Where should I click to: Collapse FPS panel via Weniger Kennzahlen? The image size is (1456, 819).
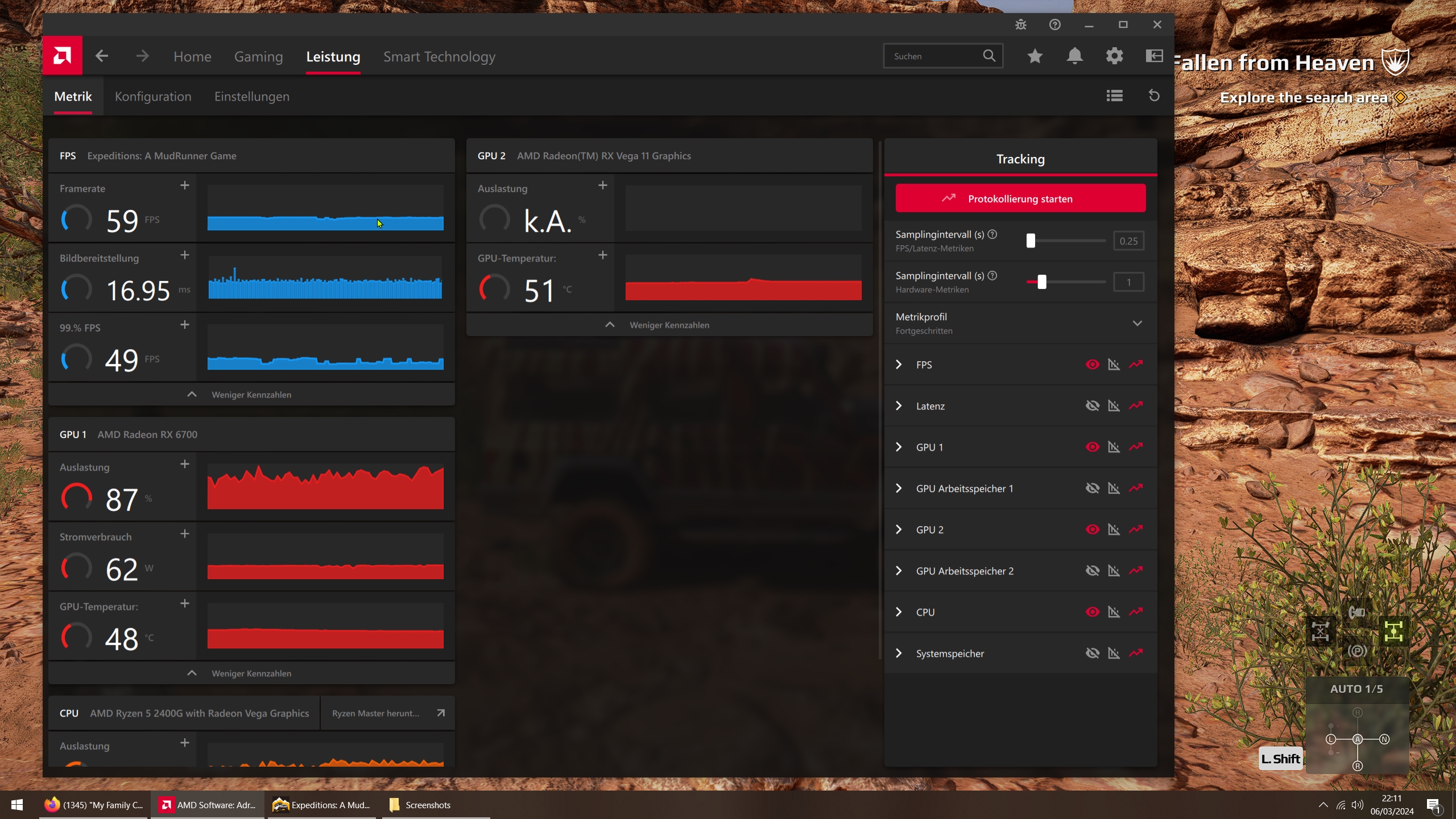coord(251,394)
